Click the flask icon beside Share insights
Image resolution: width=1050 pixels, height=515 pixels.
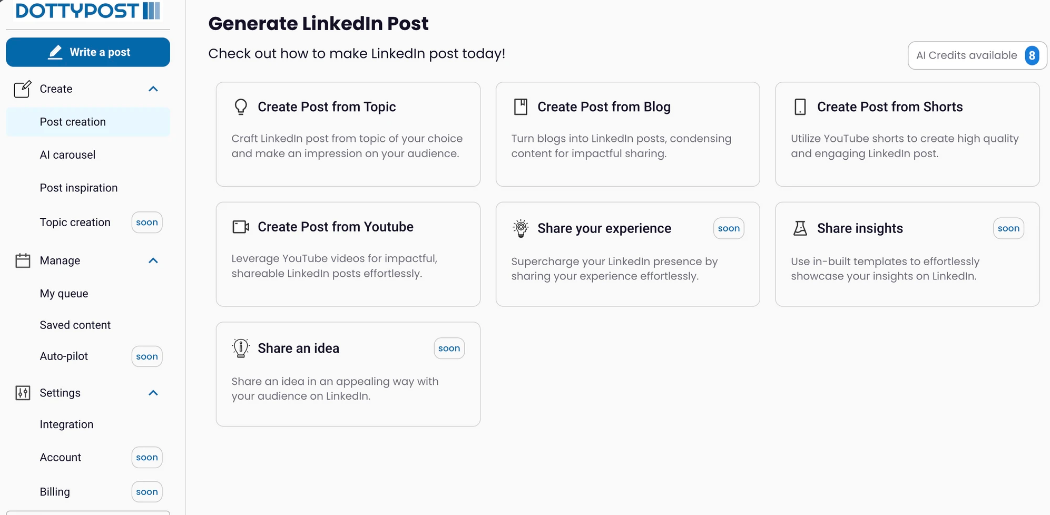(x=800, y=228)
